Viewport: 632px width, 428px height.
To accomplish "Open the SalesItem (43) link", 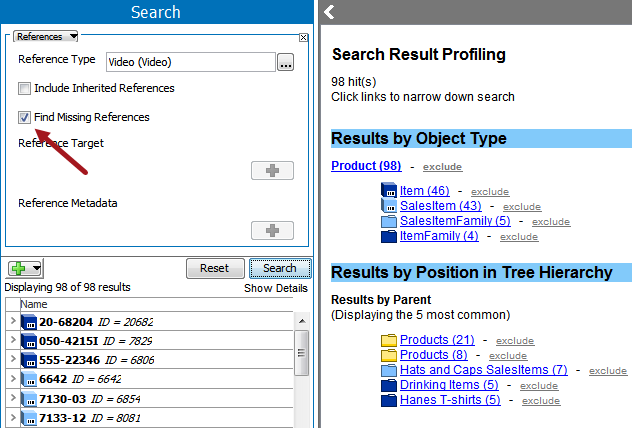I will click(441, 206).
